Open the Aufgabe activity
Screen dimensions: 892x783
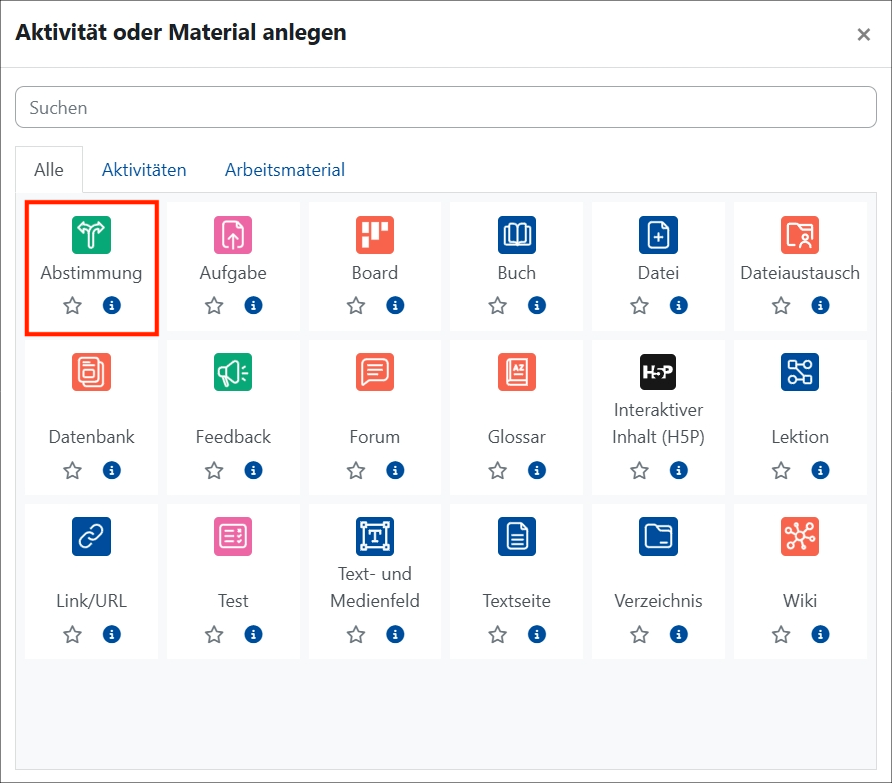coord(233,235)
